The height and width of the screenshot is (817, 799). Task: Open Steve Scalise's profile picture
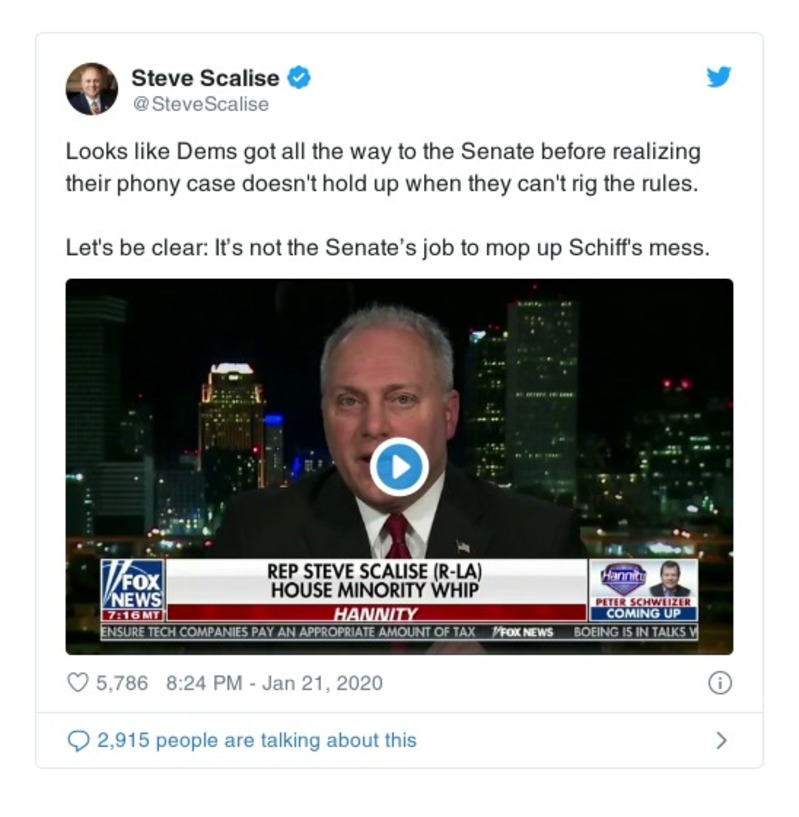click(x=92, y=89)
